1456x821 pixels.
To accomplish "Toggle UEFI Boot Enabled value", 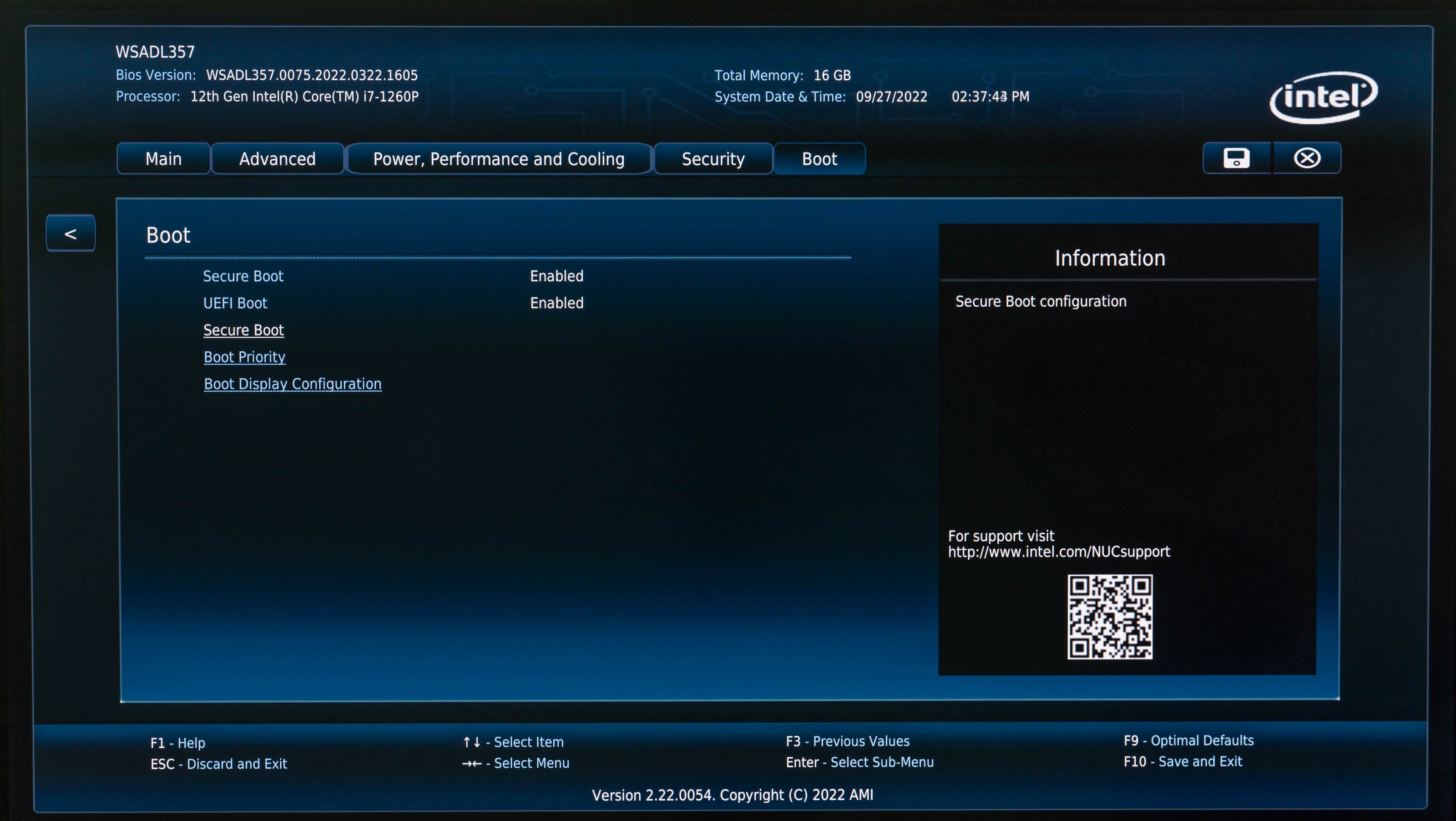I will coord(556,303).
